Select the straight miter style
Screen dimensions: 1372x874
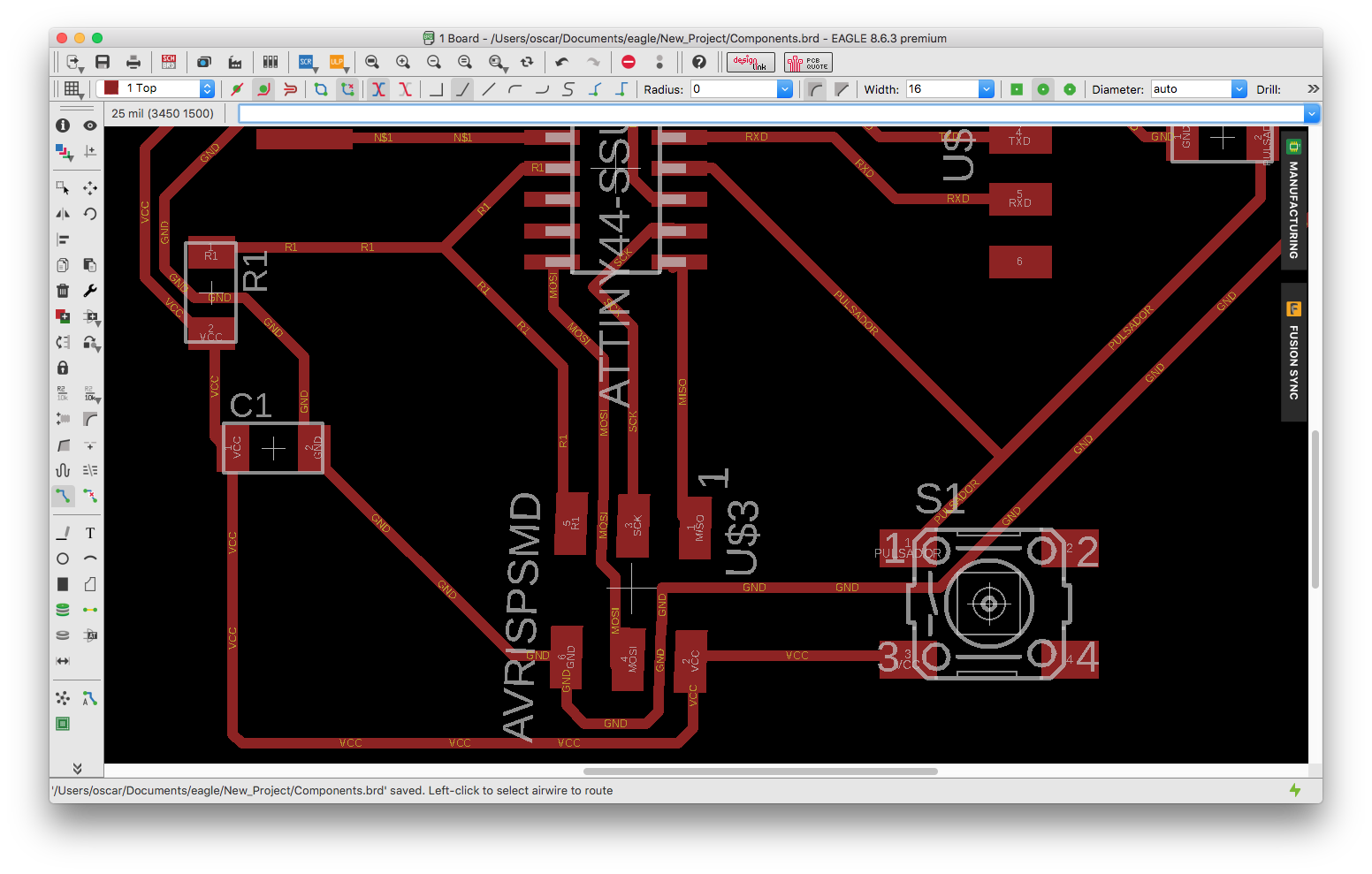[x=842, y=89]
